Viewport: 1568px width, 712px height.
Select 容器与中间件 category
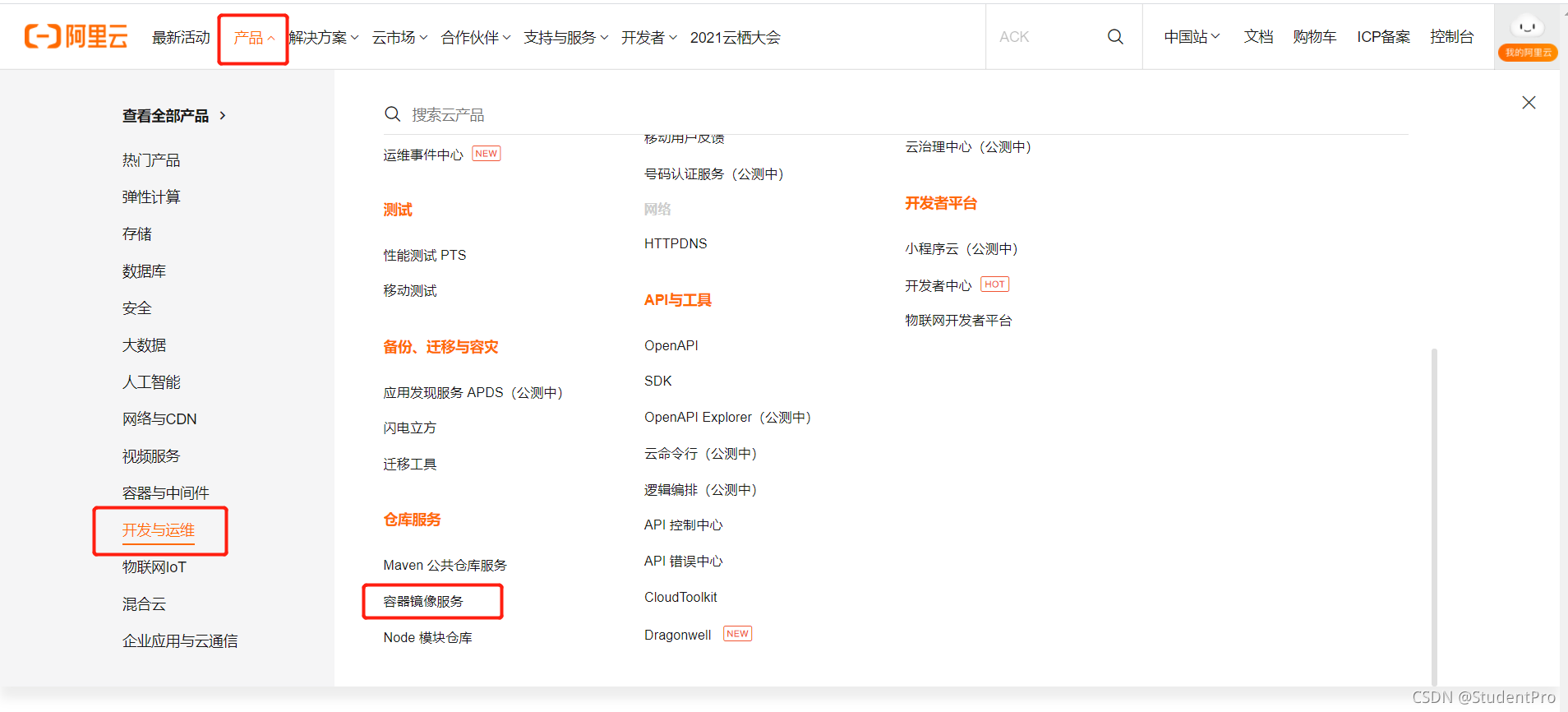(165, 493)
